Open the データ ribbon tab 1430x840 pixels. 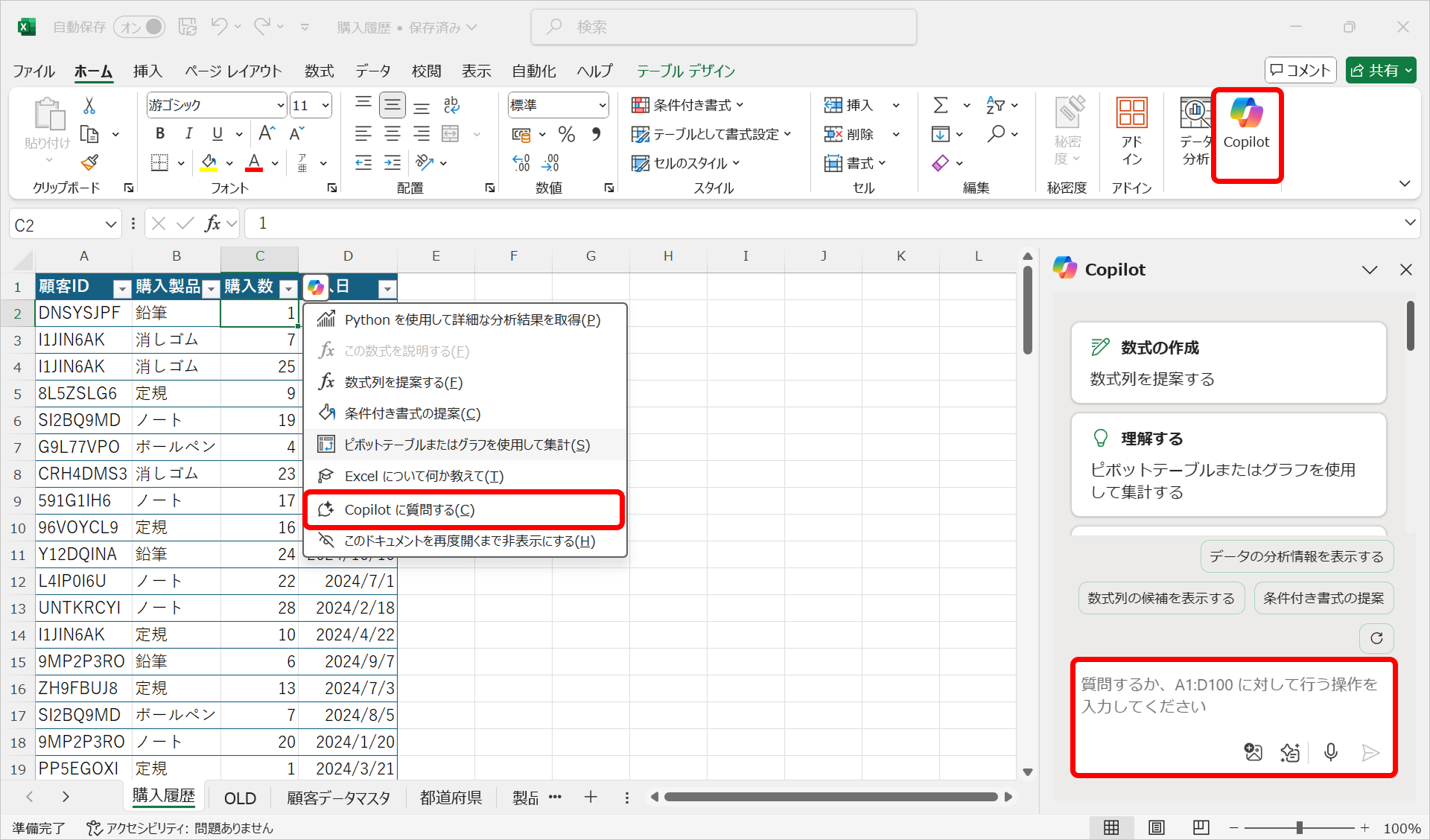pyautogui.click(x=372, y=71)
